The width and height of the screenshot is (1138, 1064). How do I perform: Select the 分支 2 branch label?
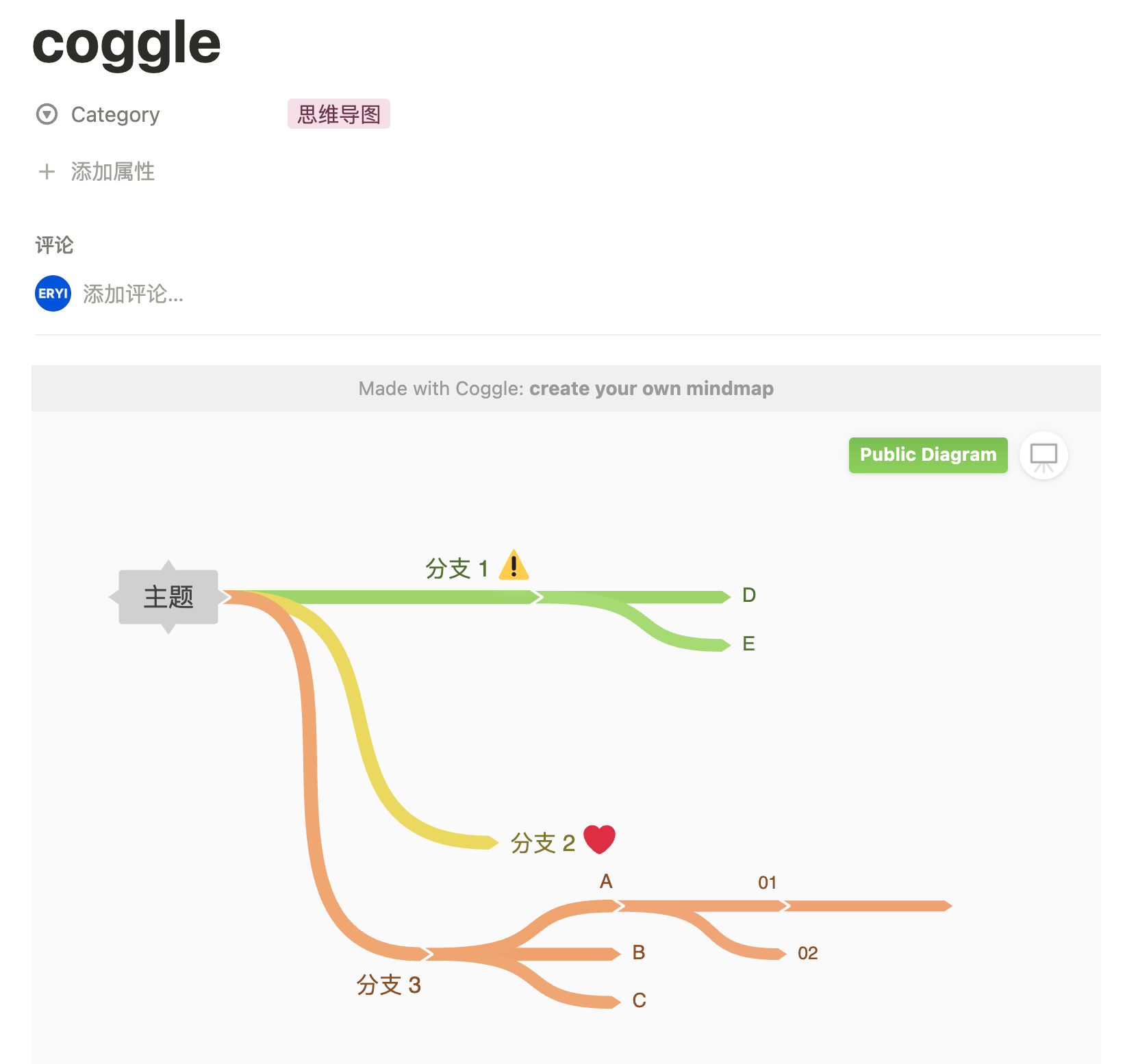click(542, 843)
